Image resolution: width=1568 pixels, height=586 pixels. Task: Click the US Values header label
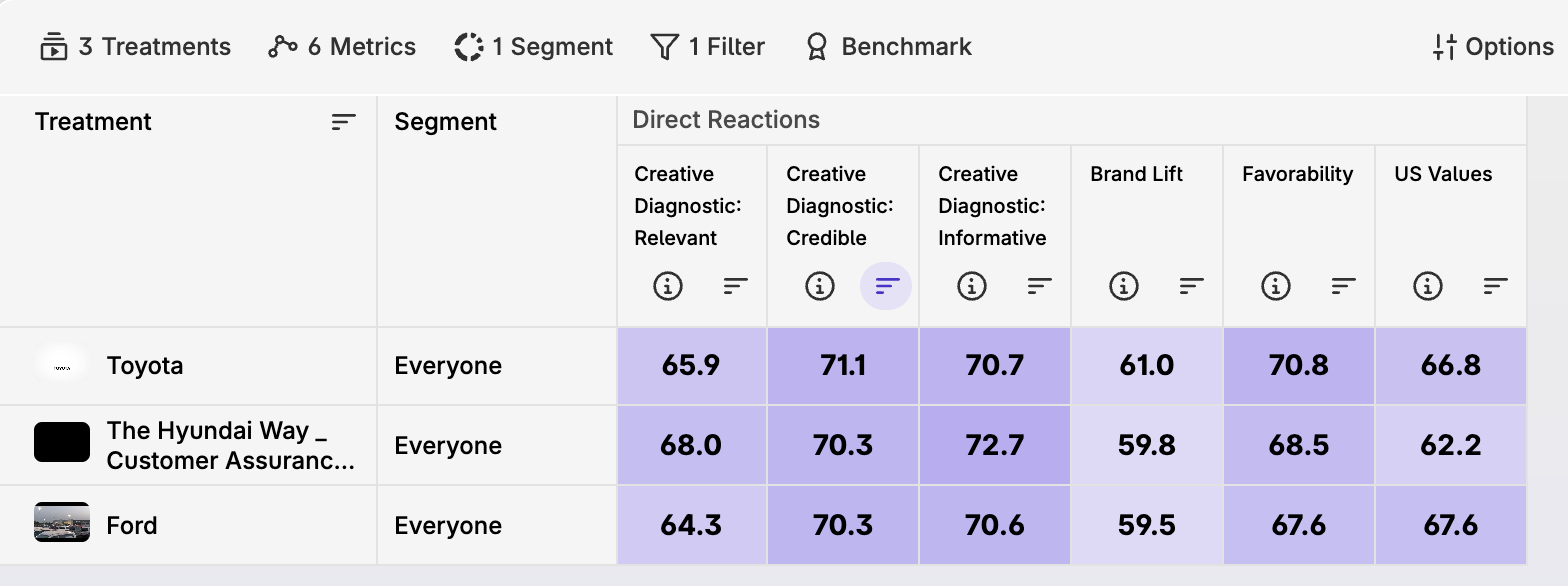pyautogui.click(x=1443, y=174)
